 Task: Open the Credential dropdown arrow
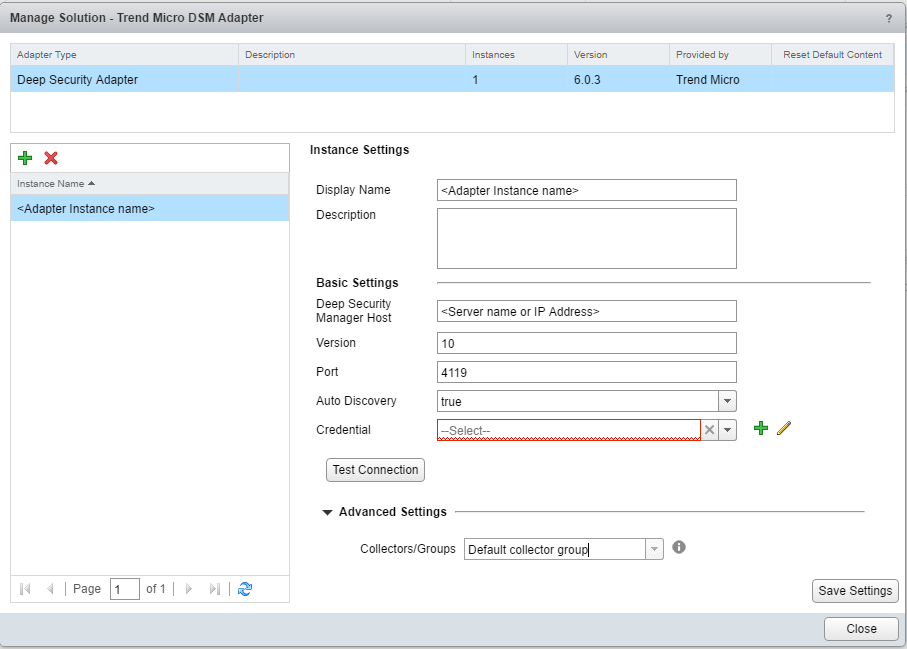(x=728, y=430)
